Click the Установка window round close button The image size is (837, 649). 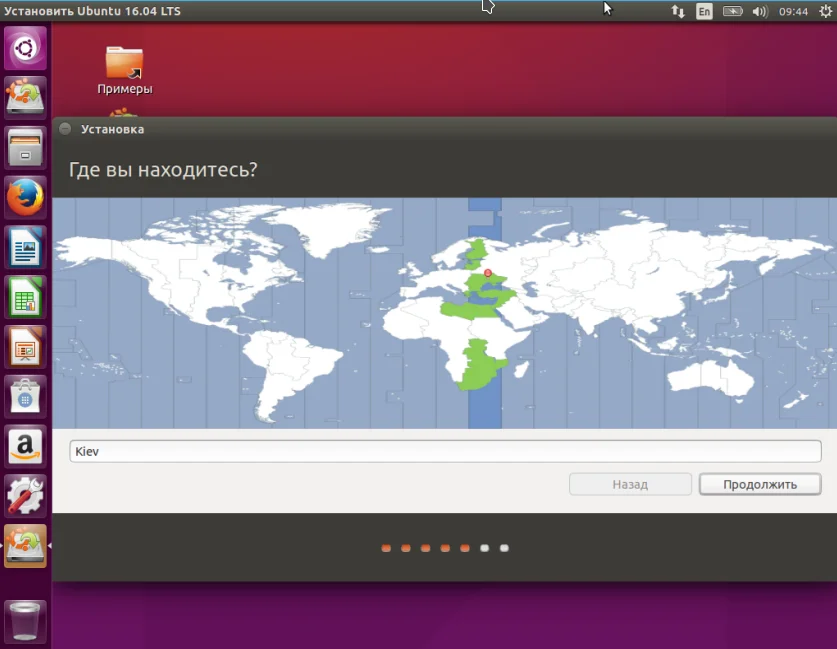click(65, 129)
